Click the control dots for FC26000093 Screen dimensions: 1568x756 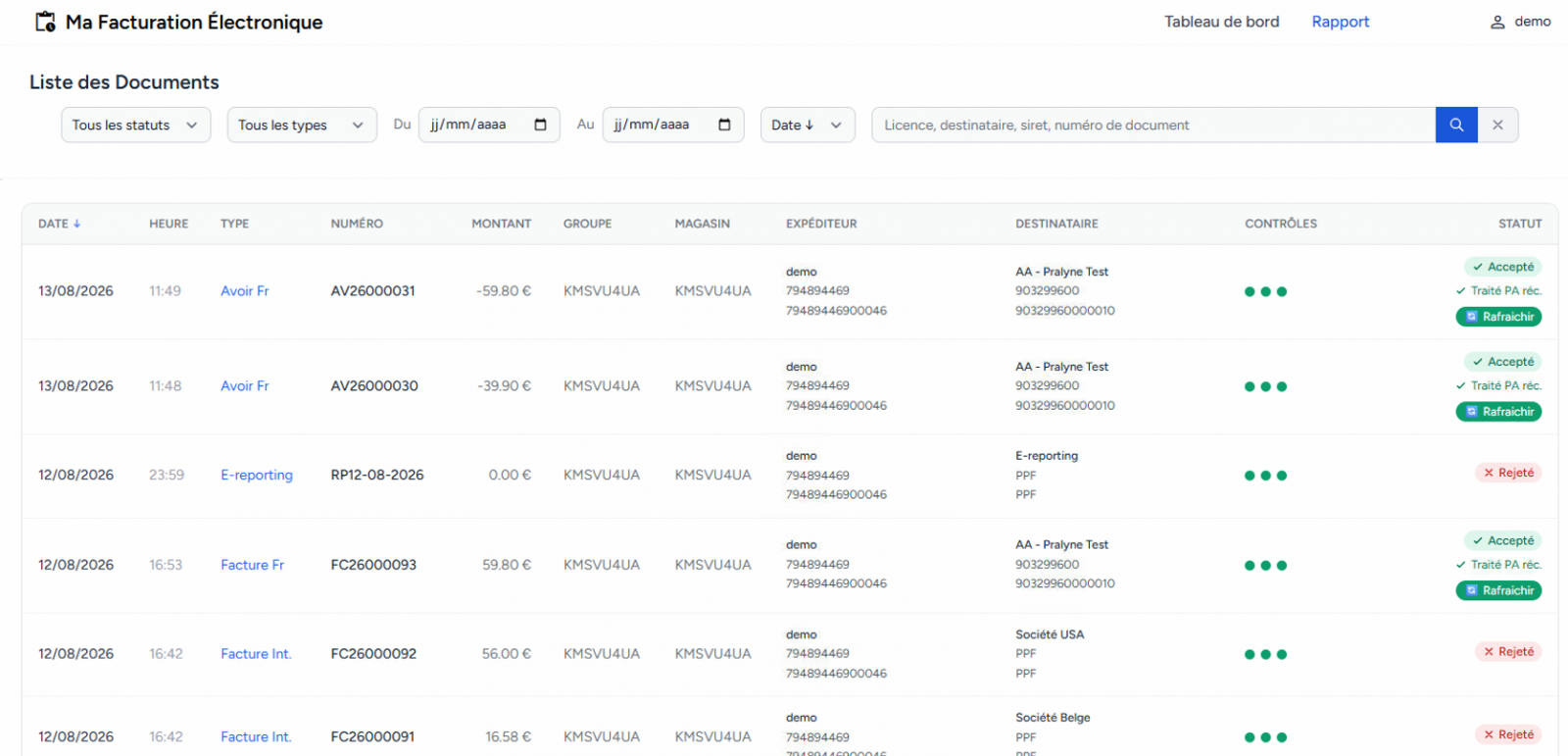click(1265, 565)
